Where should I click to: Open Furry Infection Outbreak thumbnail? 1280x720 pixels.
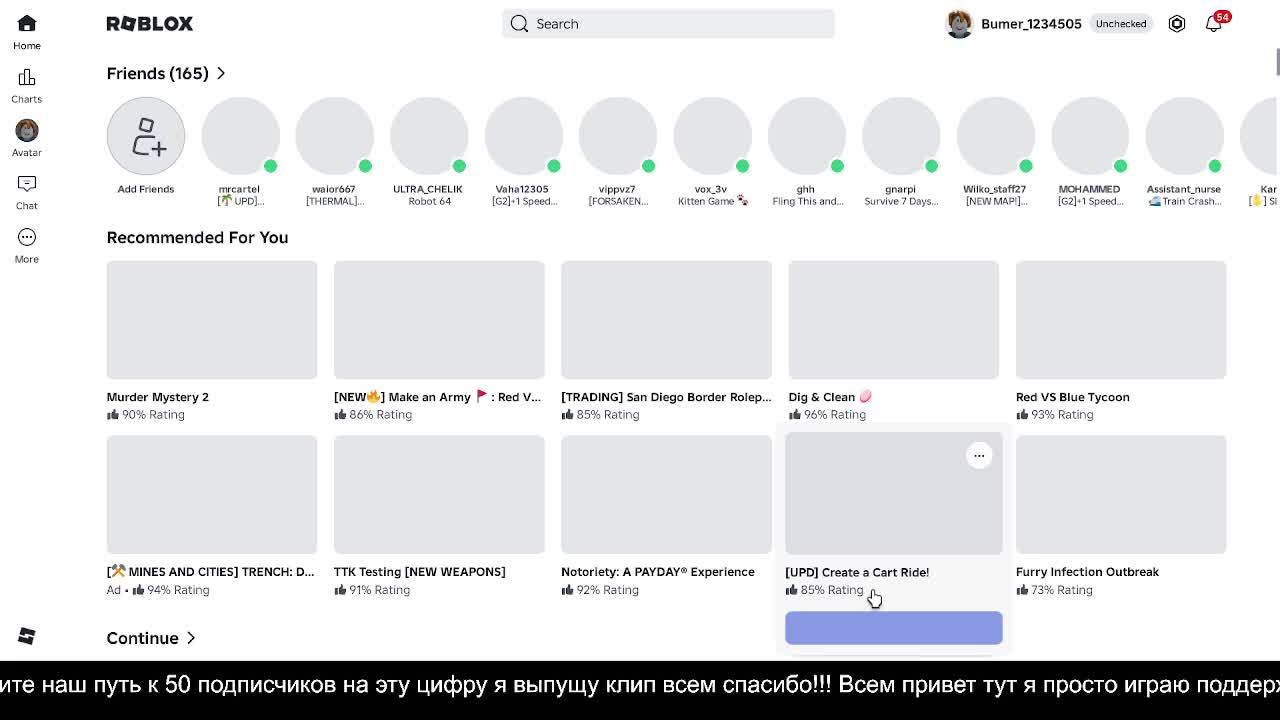point(1121,494)
